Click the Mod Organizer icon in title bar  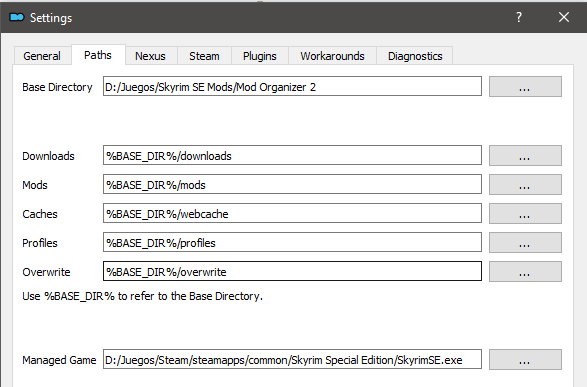17,17
